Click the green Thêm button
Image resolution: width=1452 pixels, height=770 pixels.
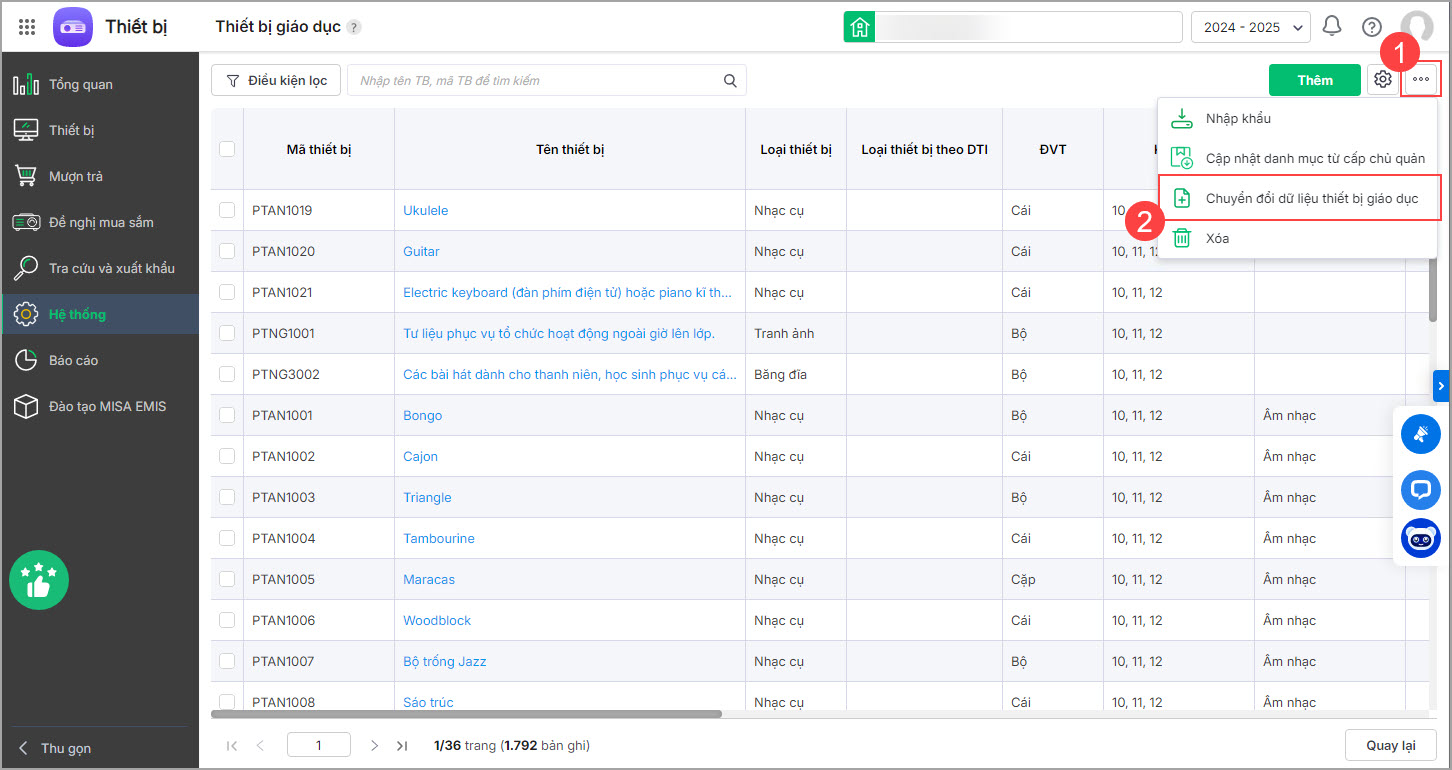pyautogui.click(x=1314, y=80)
